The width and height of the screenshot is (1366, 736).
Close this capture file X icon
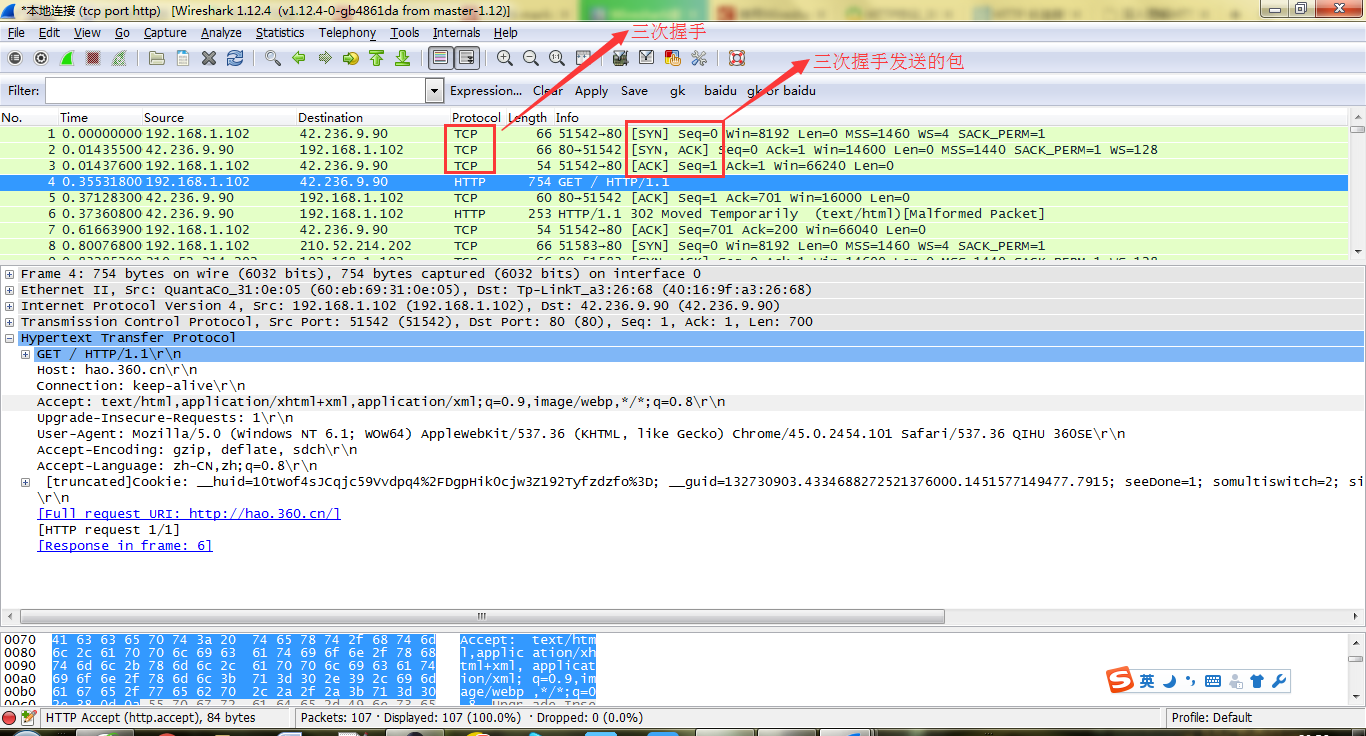click(x=209, y=58)
